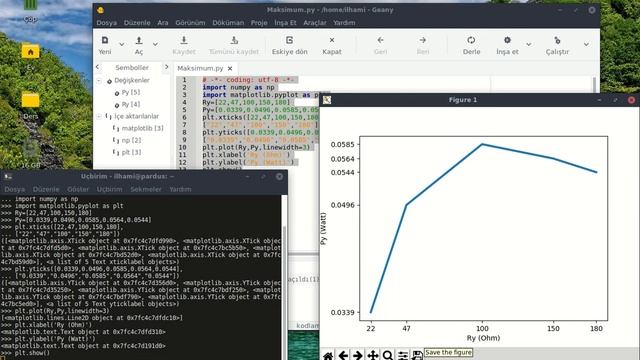
Task: Open the Ara menu in Geany
Action: pos(163,23)
